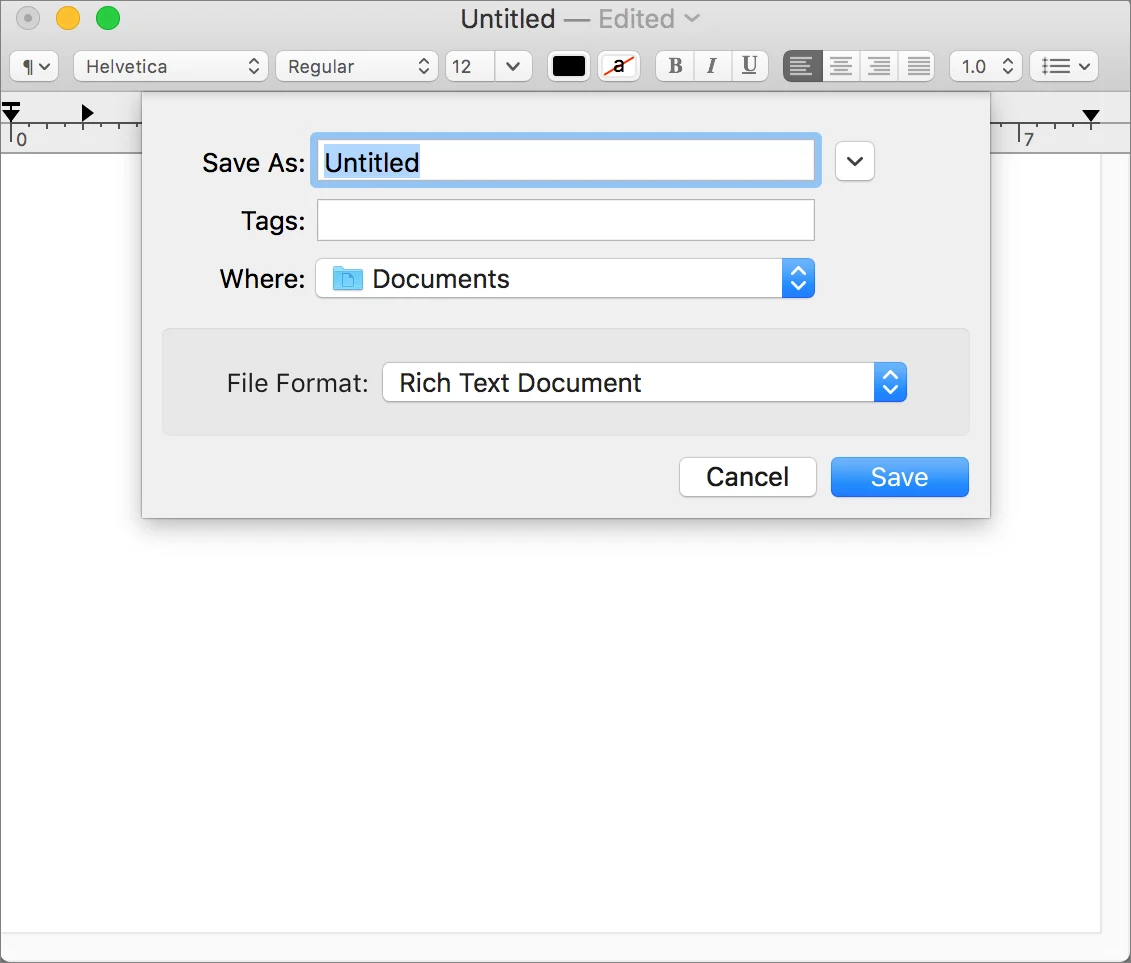Open the Where Documents location popup
Image resolution: width=1131 pixels, height=963 pixels.
click(566, 278)
